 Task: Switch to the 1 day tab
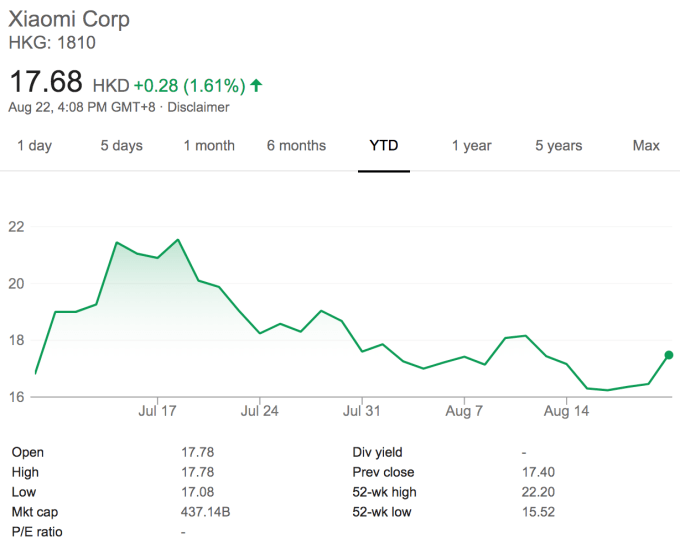[x=34, y=146]
